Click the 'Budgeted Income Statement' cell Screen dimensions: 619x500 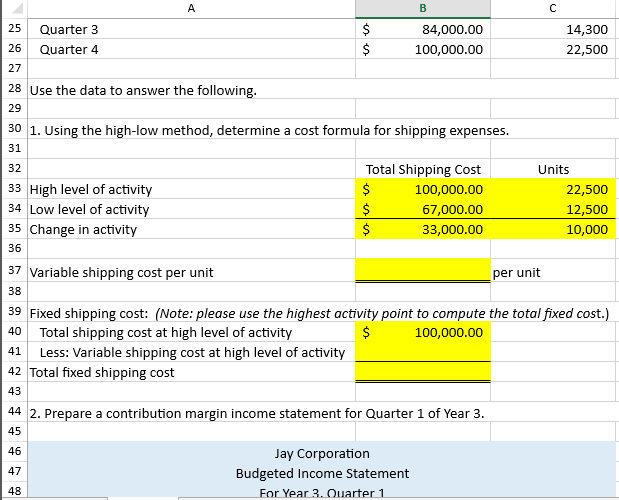tap(322, 473)
